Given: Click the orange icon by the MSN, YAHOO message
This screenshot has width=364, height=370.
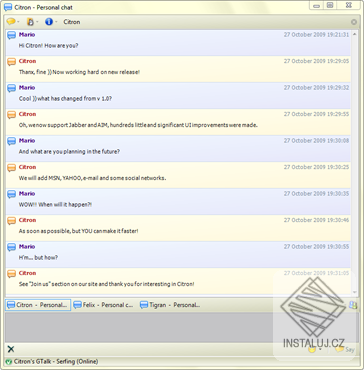Looking at the screenshot, I should [12, 168].
